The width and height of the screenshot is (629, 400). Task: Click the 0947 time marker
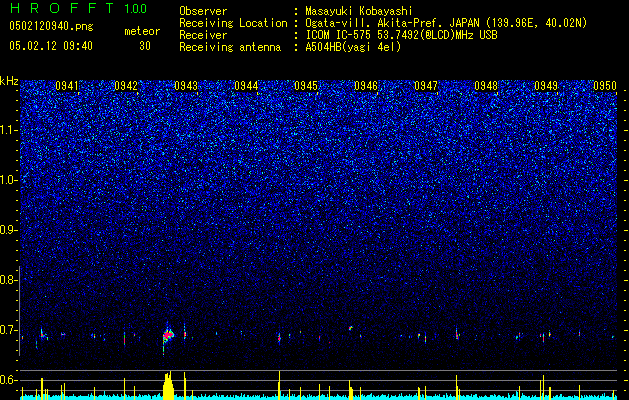426,86
